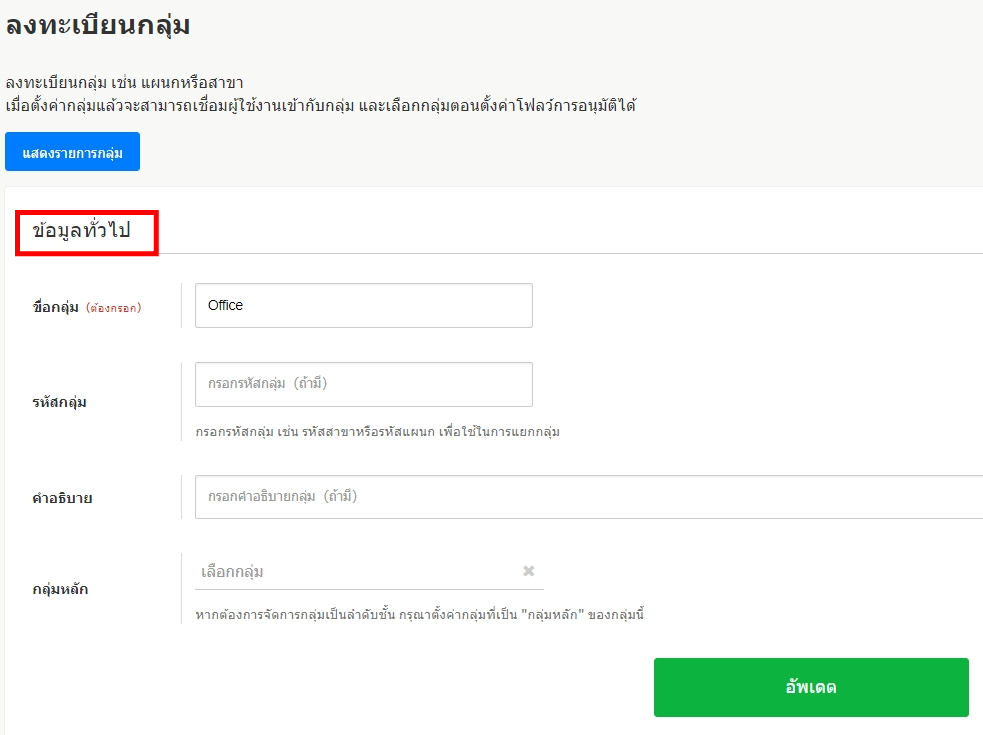983x735 pixels.
Task: Click the hint text below the เลือกกลุ่ม dropdown
Action: [x=419, y=613]
